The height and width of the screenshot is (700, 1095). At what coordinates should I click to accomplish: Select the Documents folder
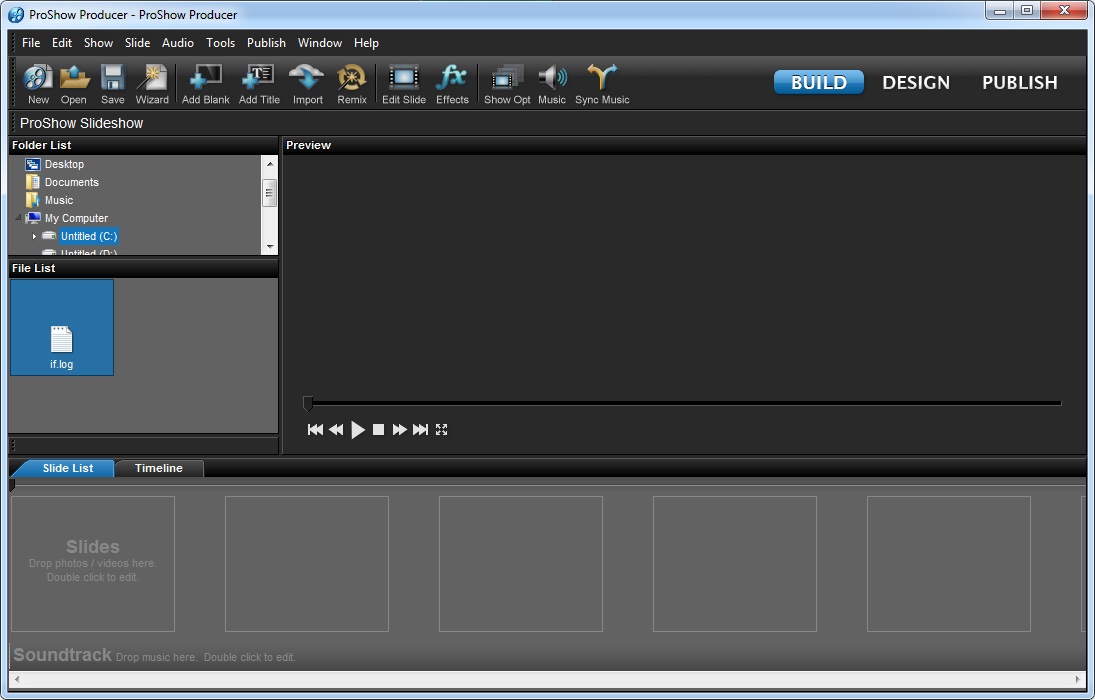62,182
